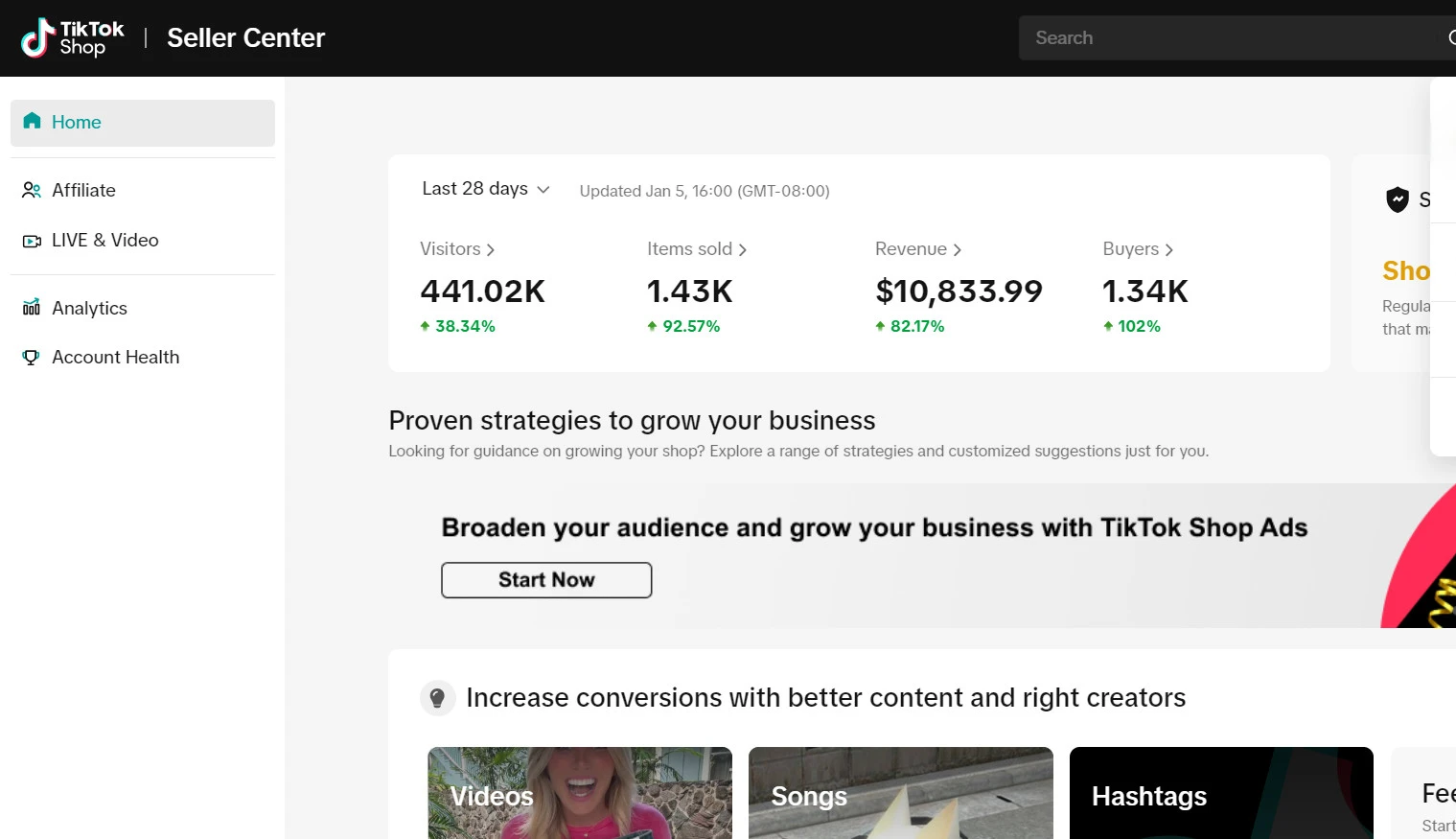Click the Broaden your audience banner headline
The height and width of the screenshot is (839, 1456).
(874, 527)
